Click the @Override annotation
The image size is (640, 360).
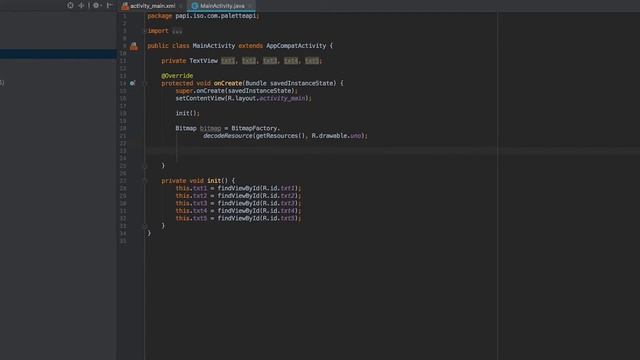(177, 76)
